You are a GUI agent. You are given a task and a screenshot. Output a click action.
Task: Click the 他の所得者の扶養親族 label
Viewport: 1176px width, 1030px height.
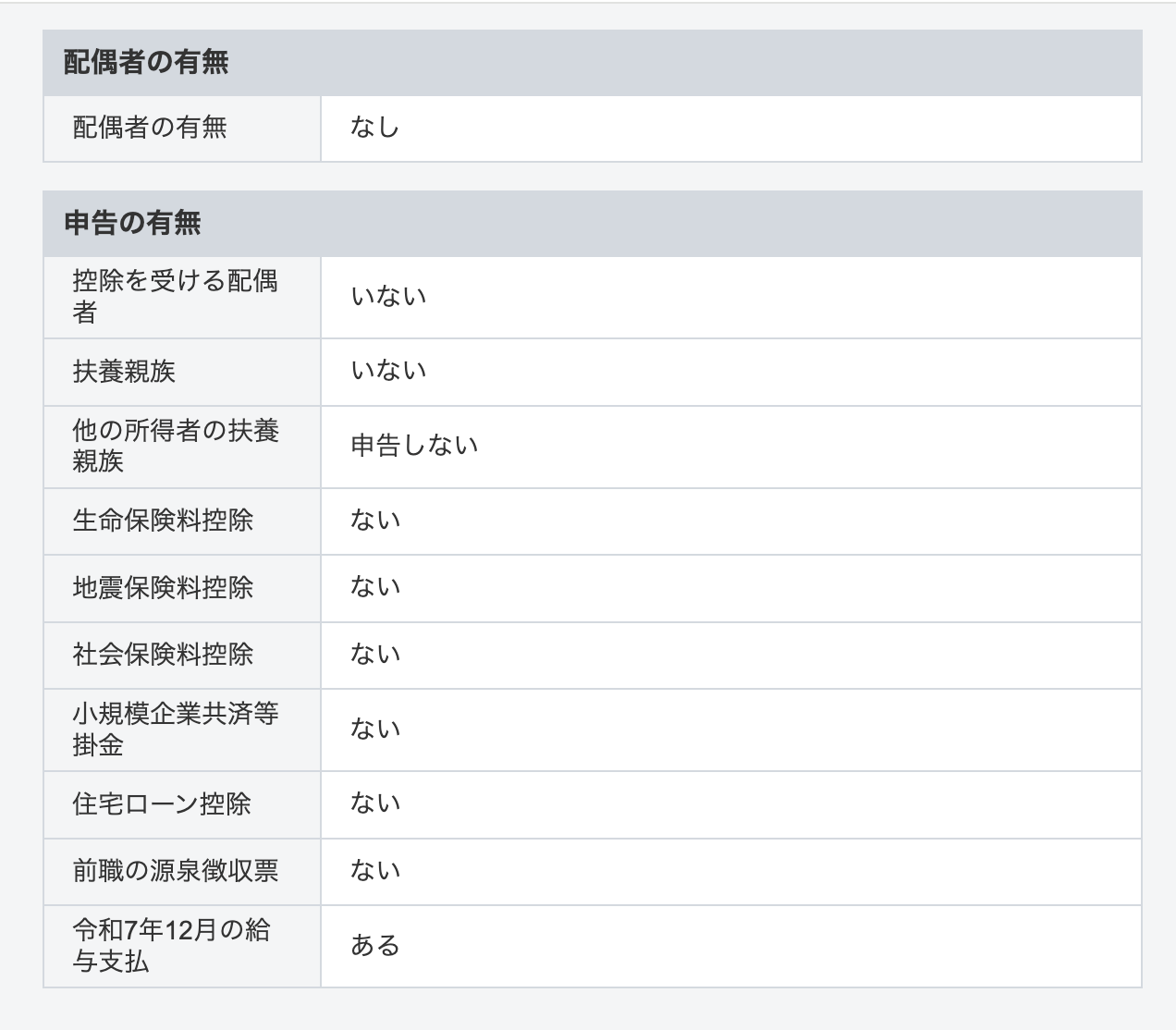coord(175,446)
